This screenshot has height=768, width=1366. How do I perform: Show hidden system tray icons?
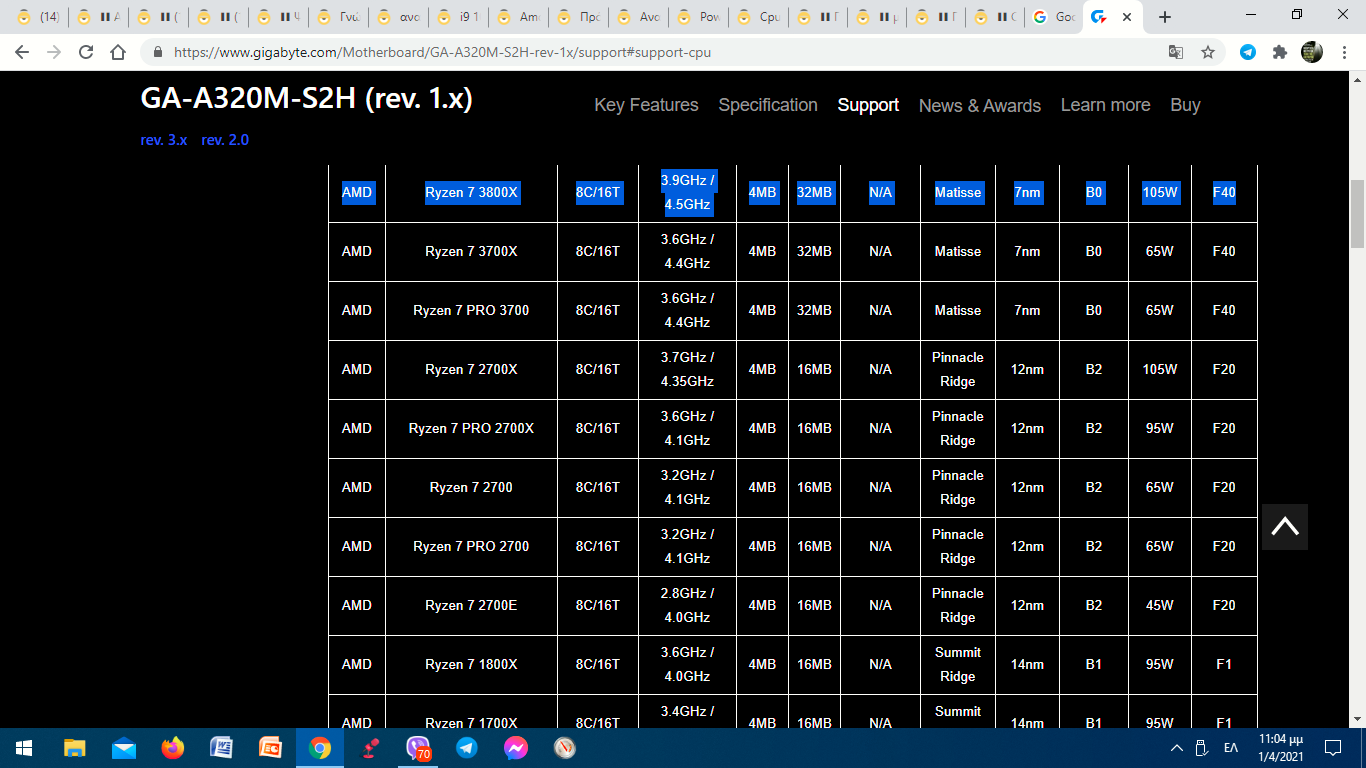[1176, 748]
